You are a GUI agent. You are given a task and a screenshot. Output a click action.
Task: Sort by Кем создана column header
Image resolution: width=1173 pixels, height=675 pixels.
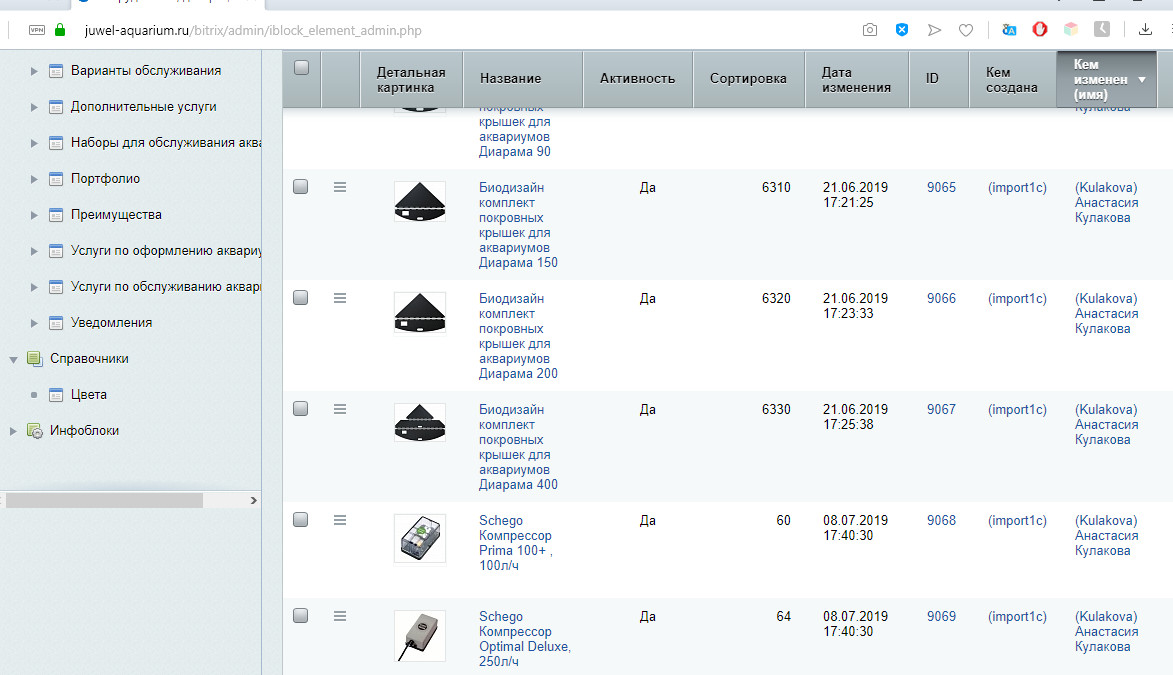click(1013, 79)
